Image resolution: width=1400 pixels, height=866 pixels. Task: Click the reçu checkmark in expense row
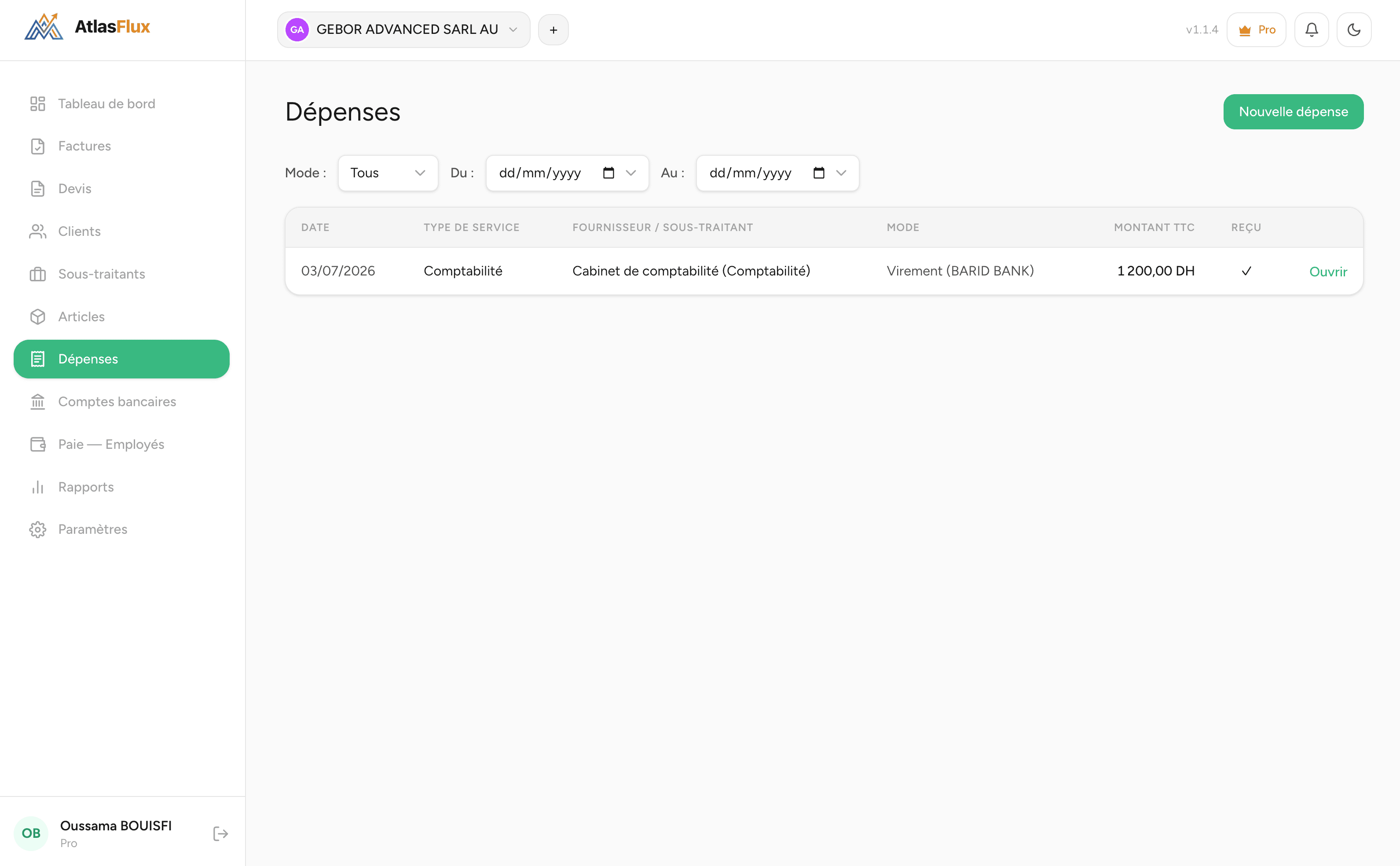[1246, 271]
